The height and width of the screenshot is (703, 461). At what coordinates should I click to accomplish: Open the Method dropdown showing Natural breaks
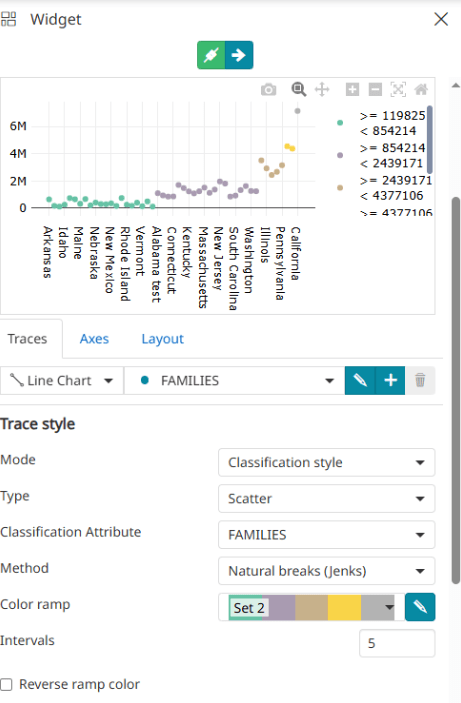(x=326, y=571)
